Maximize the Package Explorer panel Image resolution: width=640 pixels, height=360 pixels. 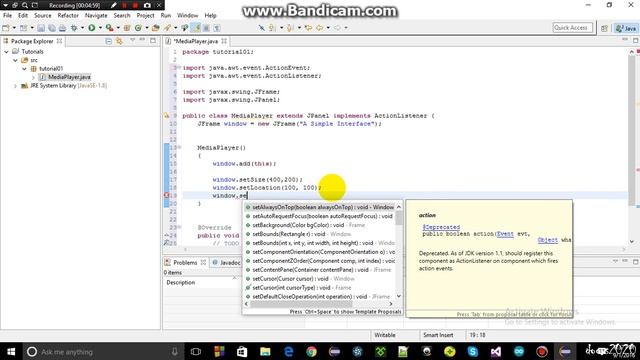click(153, 40)
